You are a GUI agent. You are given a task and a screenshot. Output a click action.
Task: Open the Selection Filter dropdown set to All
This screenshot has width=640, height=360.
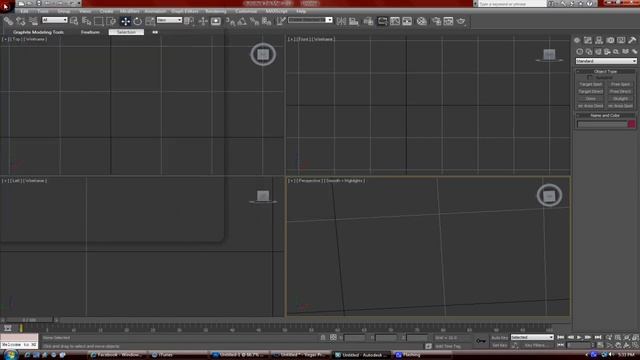[x=54, y=20]
